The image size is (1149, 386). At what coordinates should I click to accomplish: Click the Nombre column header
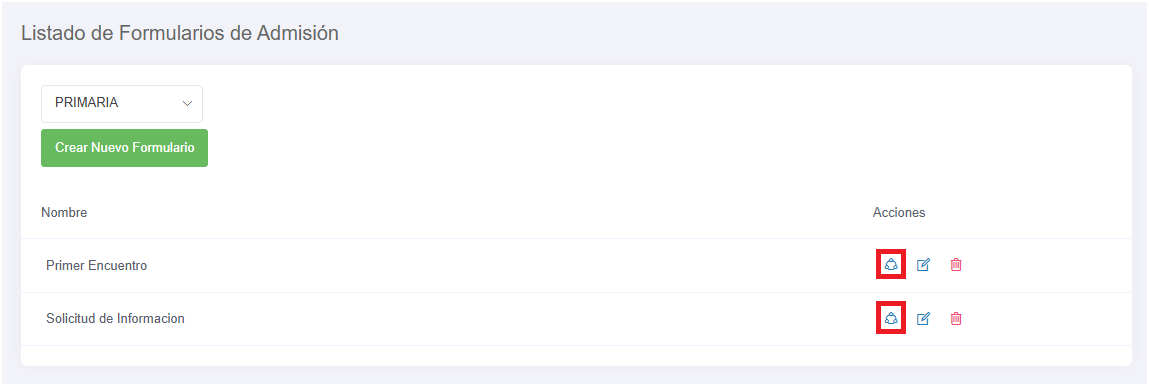64,212
